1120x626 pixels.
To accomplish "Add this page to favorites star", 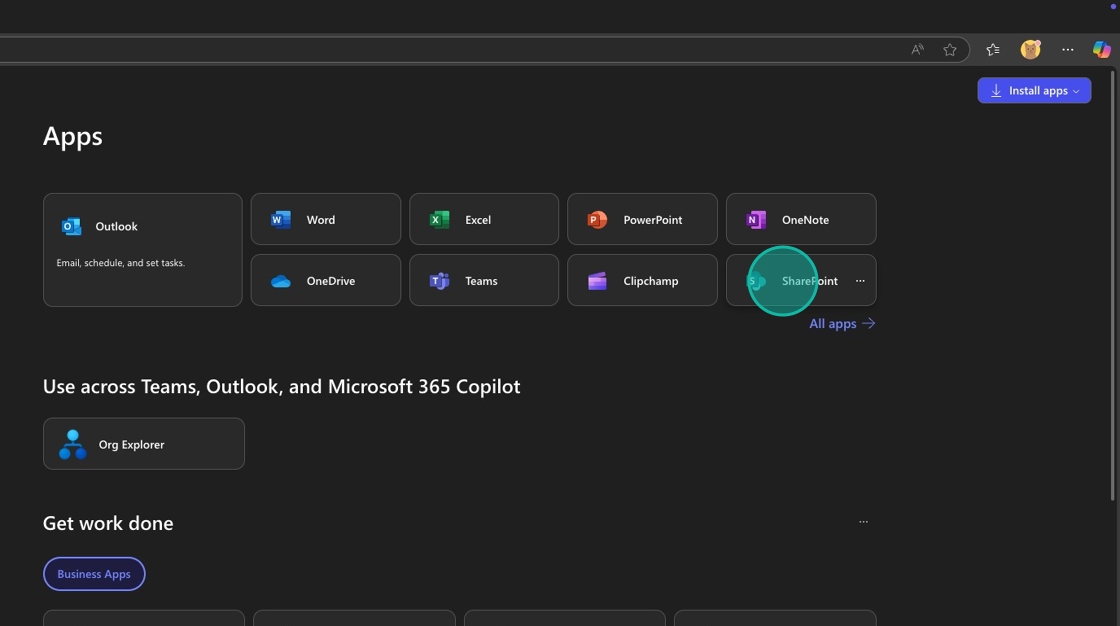I will [950, 50].
